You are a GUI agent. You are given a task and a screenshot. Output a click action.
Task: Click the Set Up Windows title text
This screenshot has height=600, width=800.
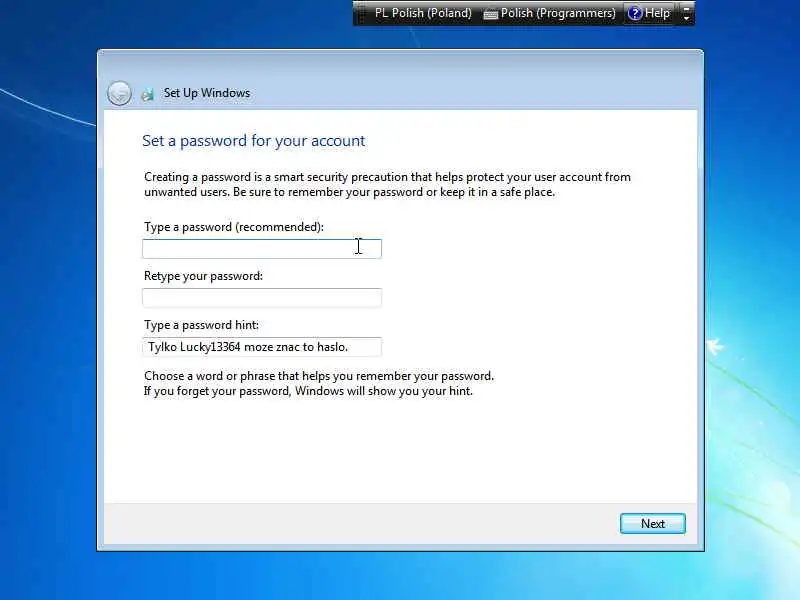(207, 93)
